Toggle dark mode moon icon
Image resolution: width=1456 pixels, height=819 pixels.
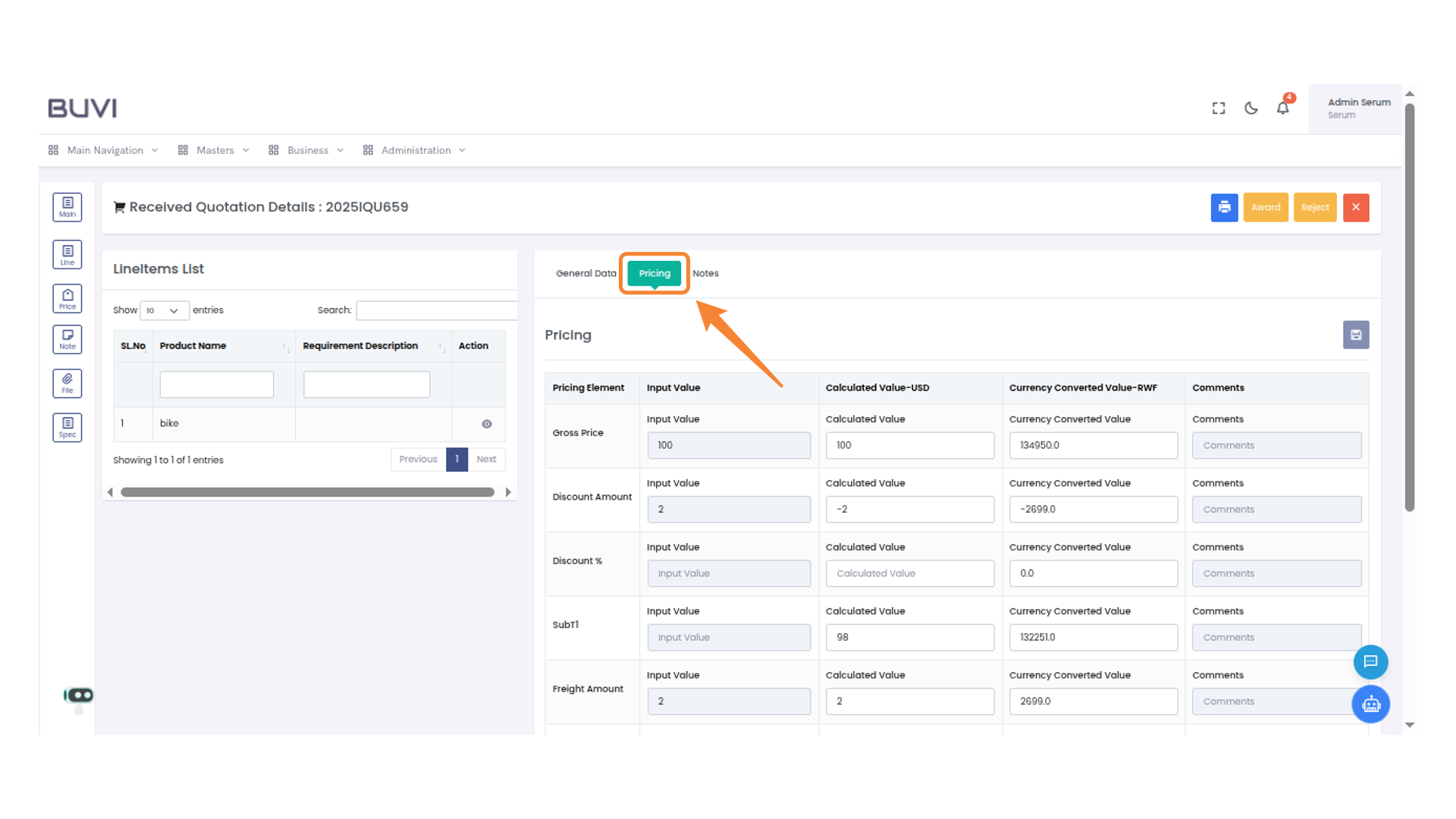coord(1250,108)
